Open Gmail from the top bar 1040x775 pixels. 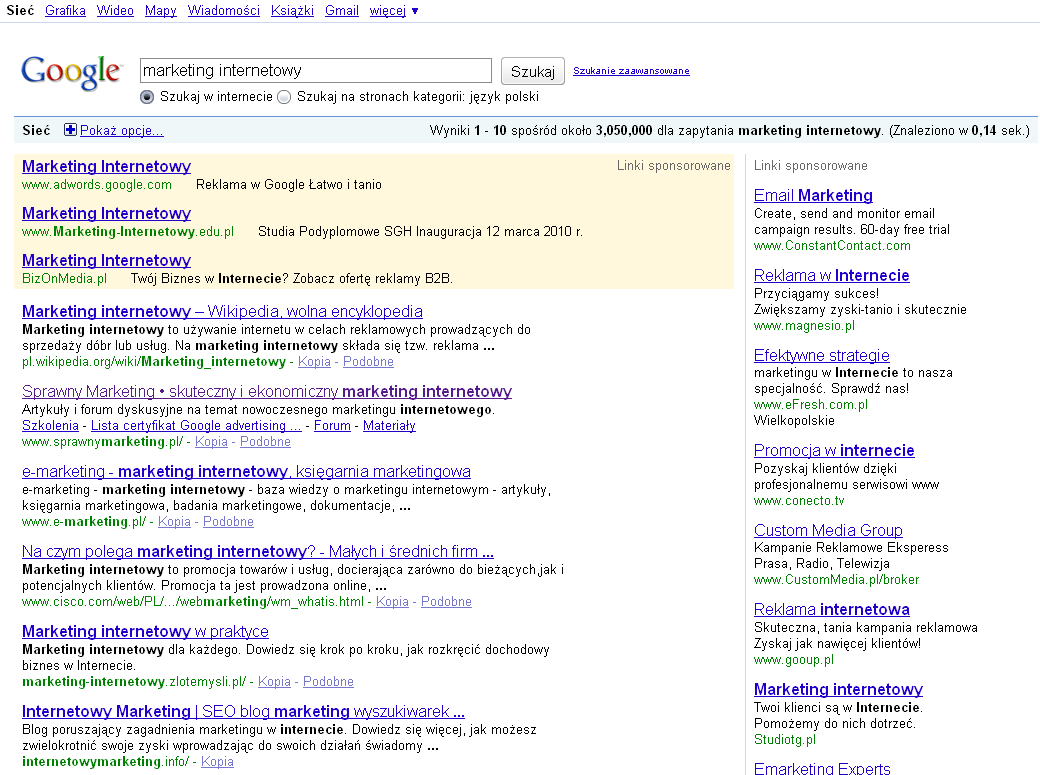point(342,11)
